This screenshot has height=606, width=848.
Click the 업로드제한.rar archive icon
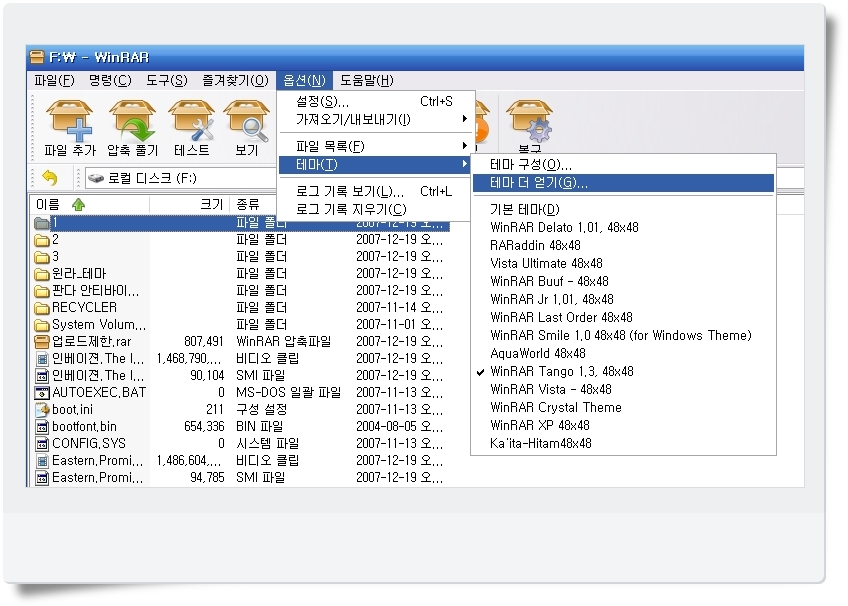(42, 342)
